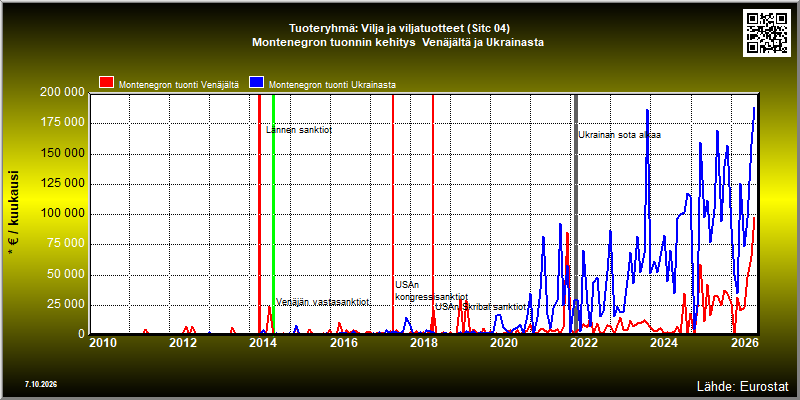
Task: Click the 'USAn Skribal sanktiot' annotation label
Action: coord(481,307)
